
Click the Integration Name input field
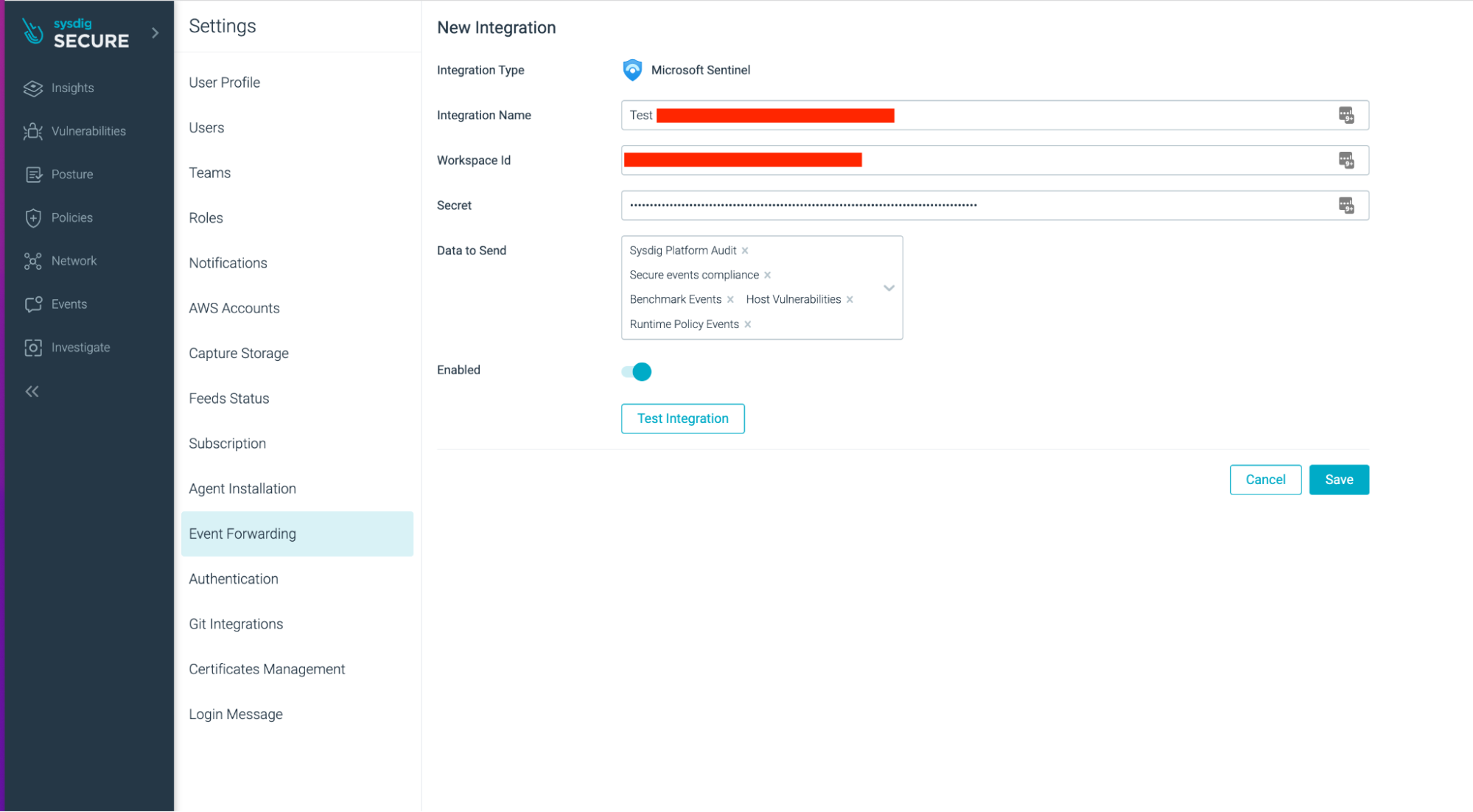coord(995,115)
